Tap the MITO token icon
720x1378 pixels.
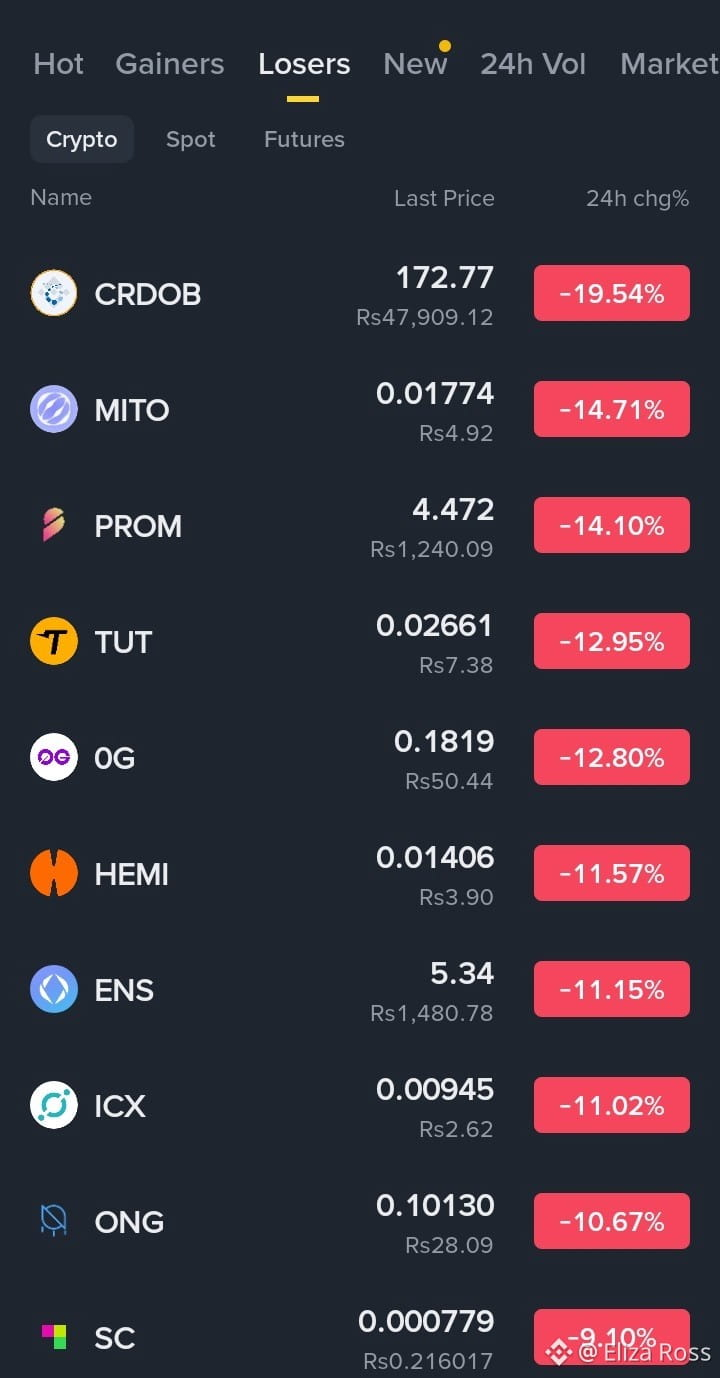click(54, 409)
